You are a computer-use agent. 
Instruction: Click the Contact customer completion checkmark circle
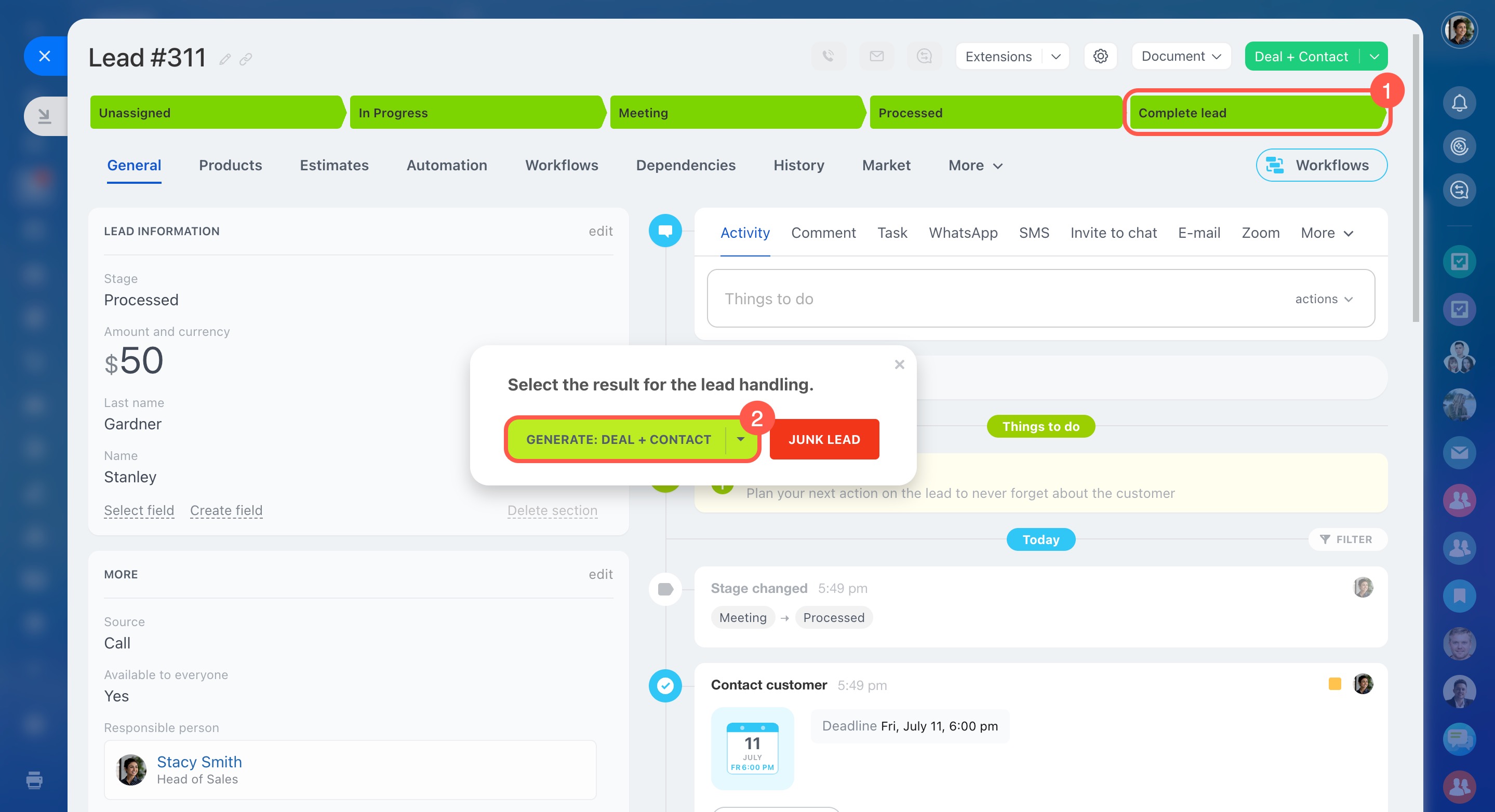(x=665, y=685)
